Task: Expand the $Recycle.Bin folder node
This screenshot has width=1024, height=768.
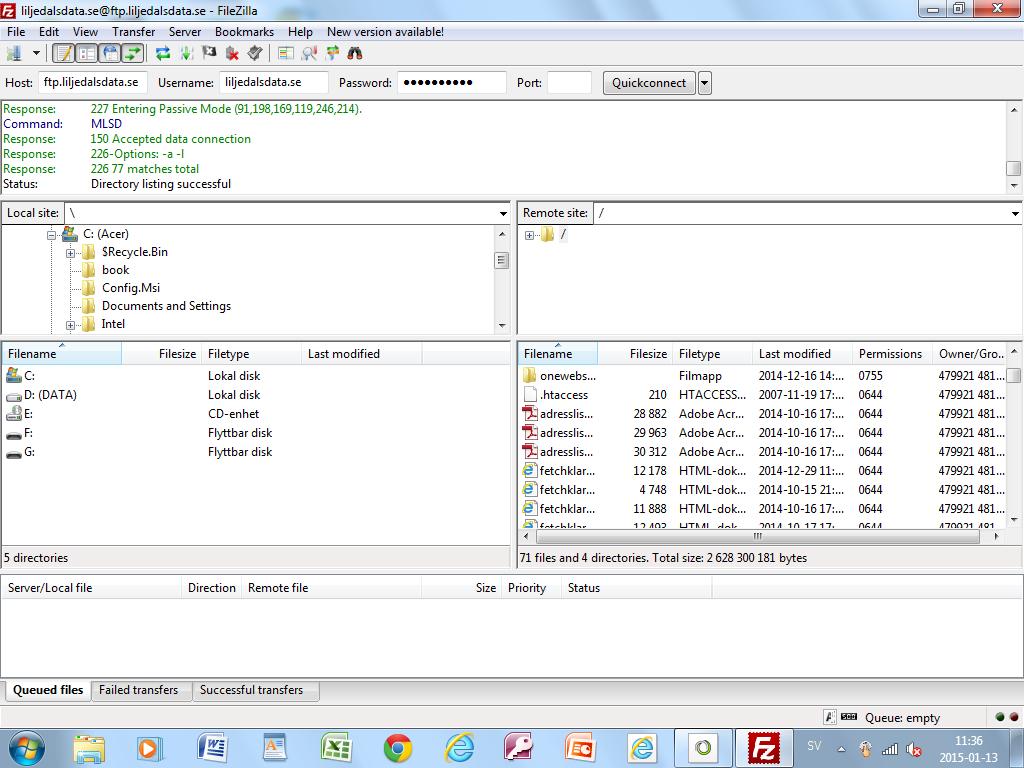Action: [70, 253]
